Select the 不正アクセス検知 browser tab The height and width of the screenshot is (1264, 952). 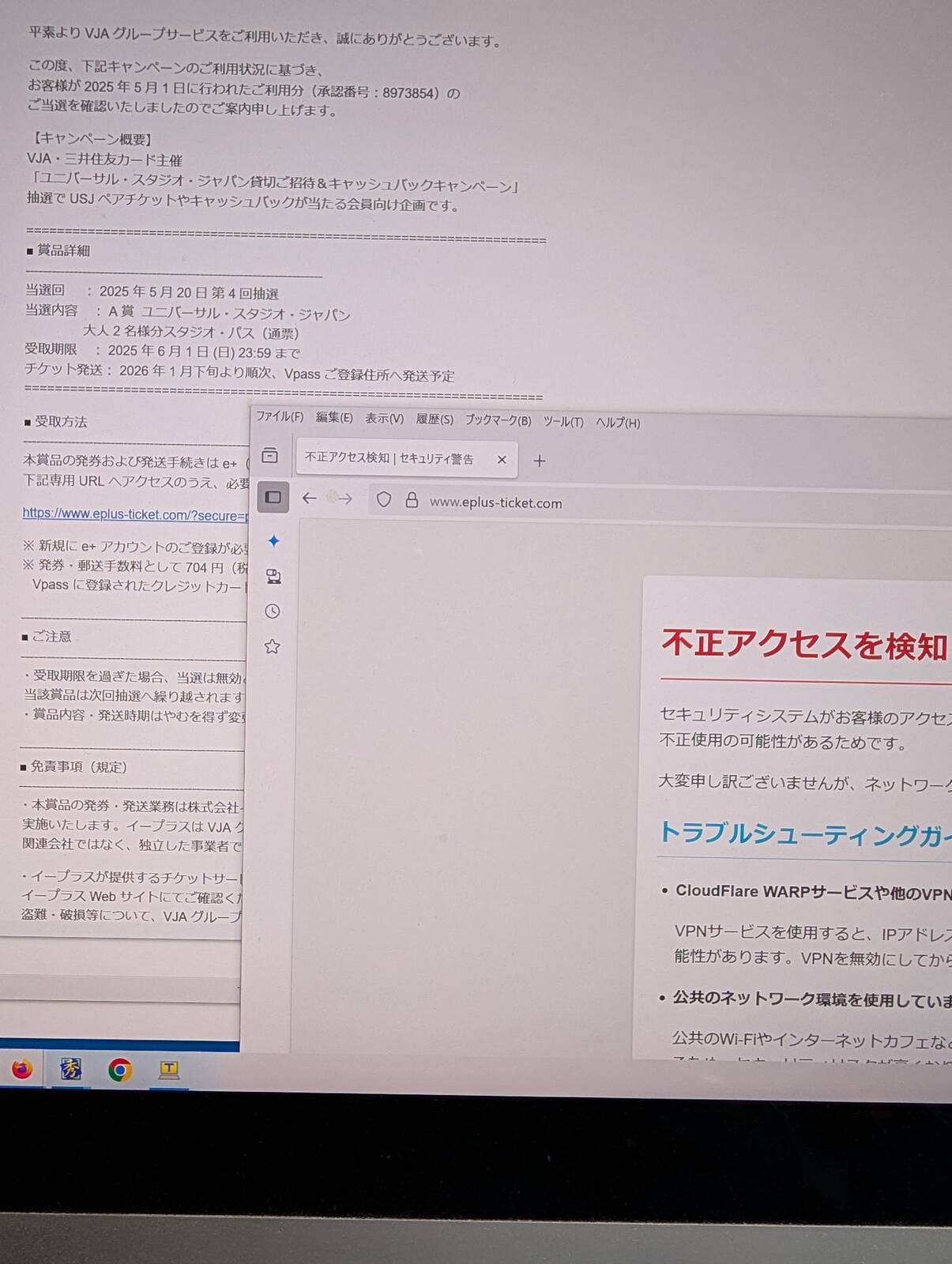(406, 459)
